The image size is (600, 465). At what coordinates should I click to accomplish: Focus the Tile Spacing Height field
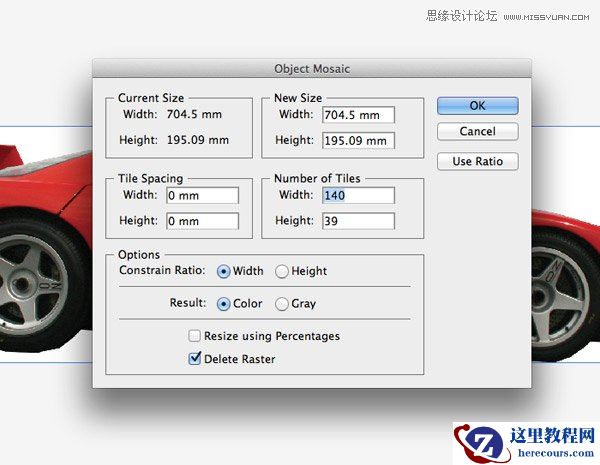point(202,221)
